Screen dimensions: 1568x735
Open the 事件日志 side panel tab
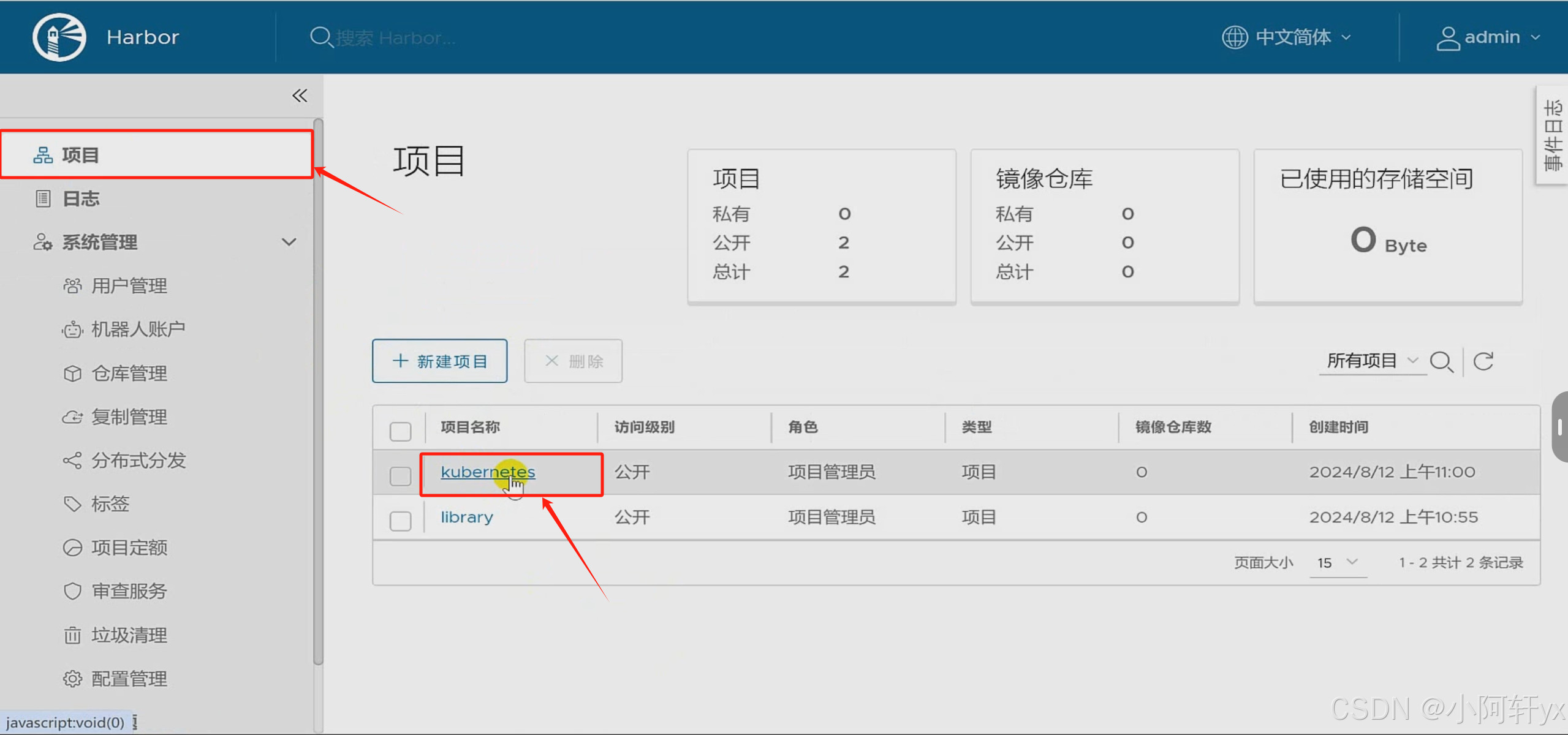click(x=1553, y=135)
